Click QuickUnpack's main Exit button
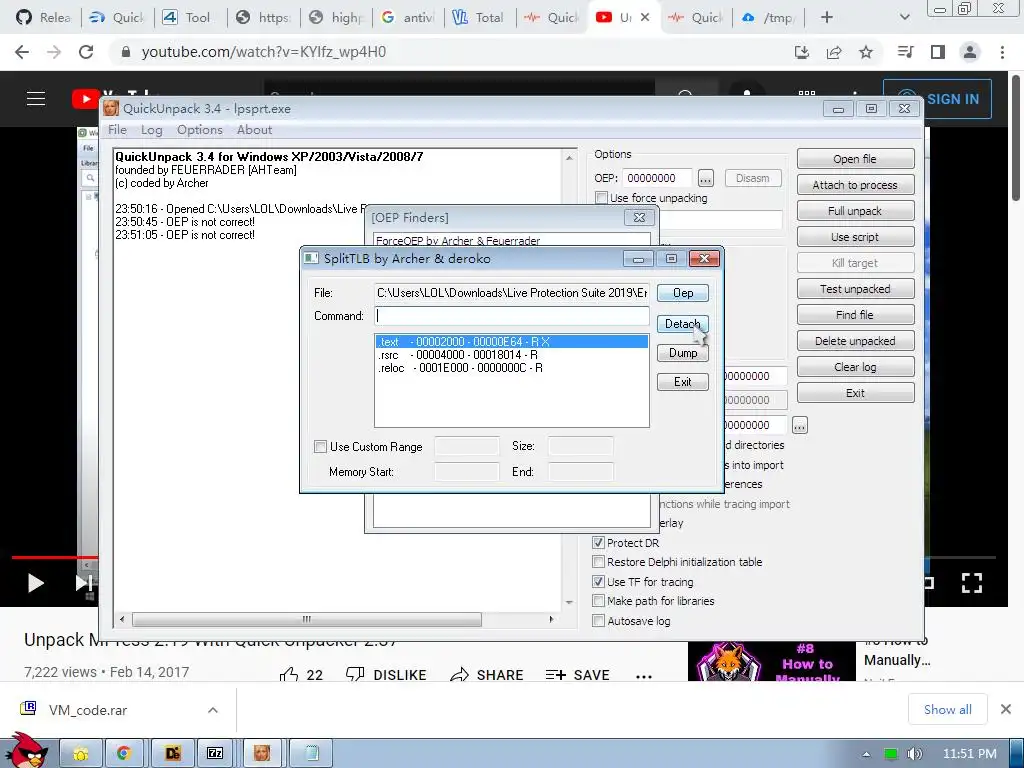 (x=856, y=393)
